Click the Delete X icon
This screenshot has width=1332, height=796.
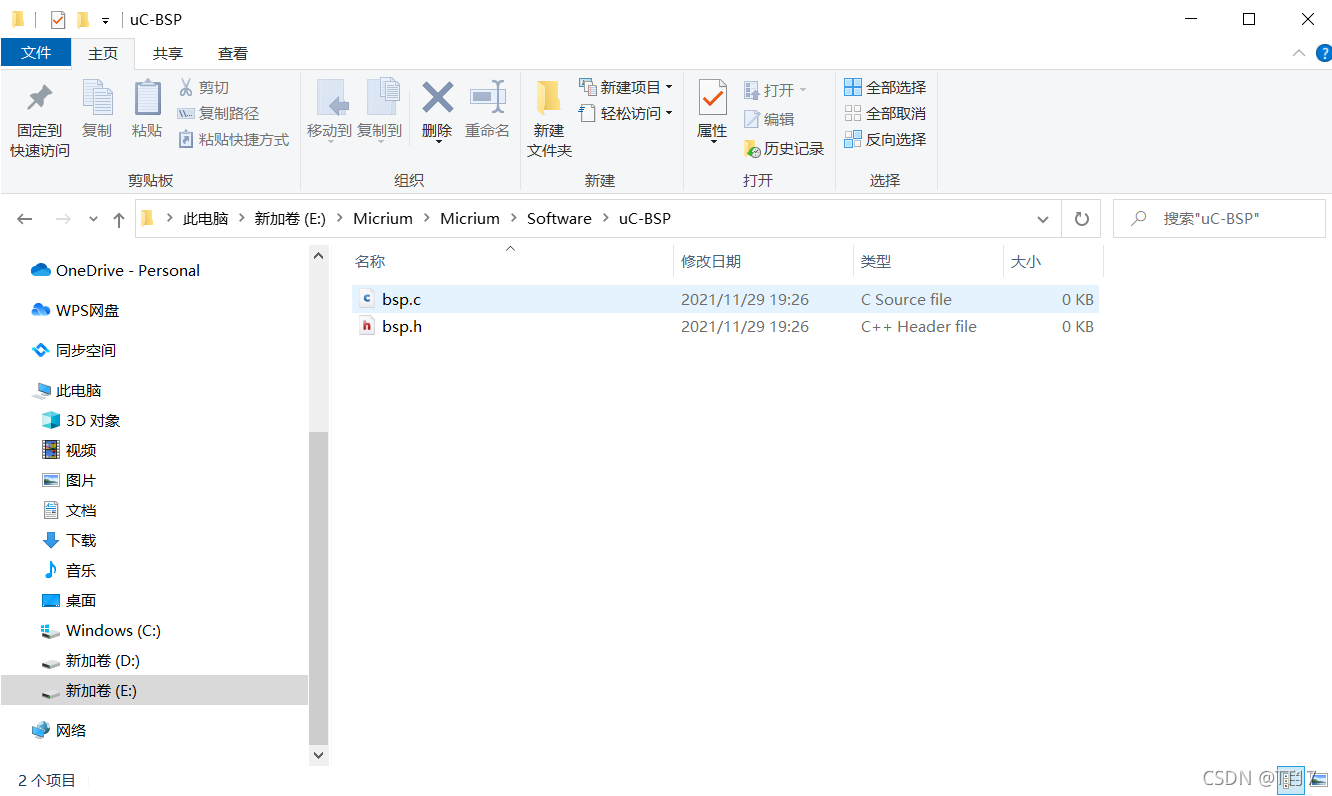pyautogui.click(x=437, y=98)
